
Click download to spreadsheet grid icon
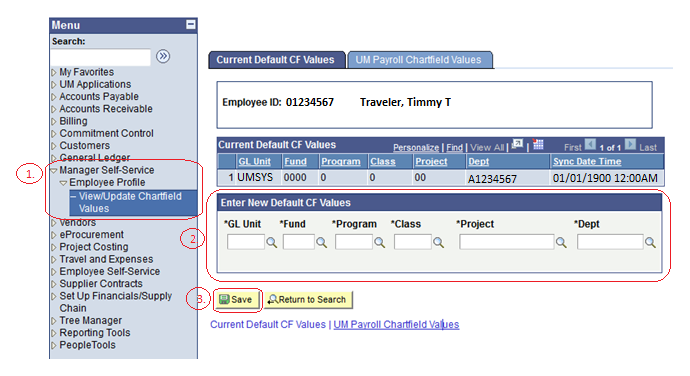coord(538,144)
